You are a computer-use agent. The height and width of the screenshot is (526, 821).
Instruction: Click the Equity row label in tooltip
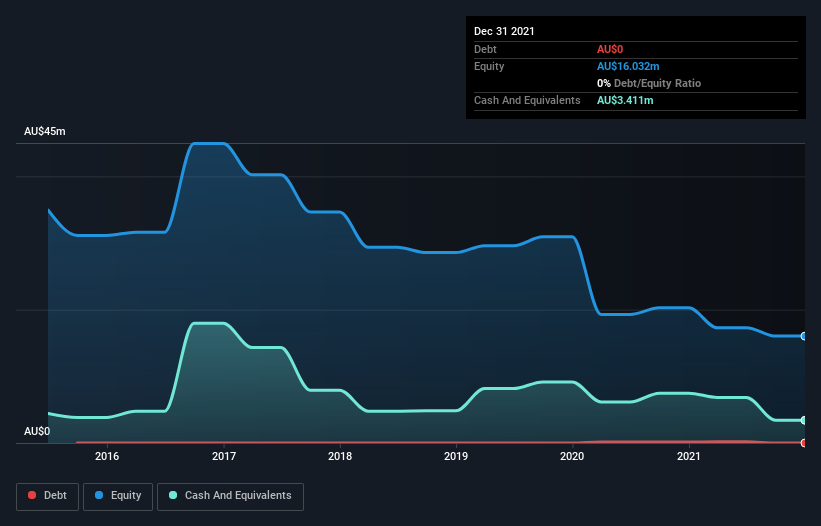point(489,66)
